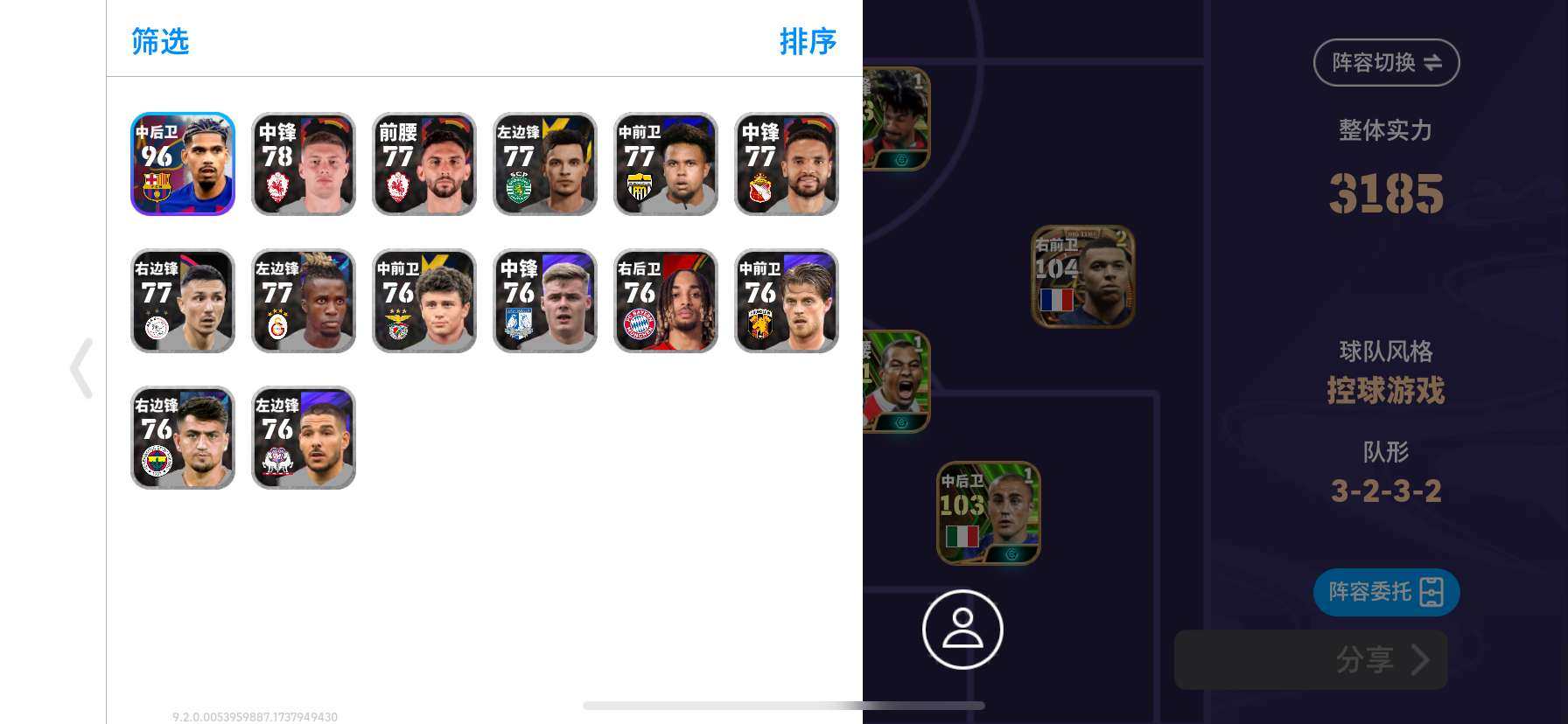
Task: Tap the Galatasaray 左边锋 77 card
Action: [x=304, y=301]
